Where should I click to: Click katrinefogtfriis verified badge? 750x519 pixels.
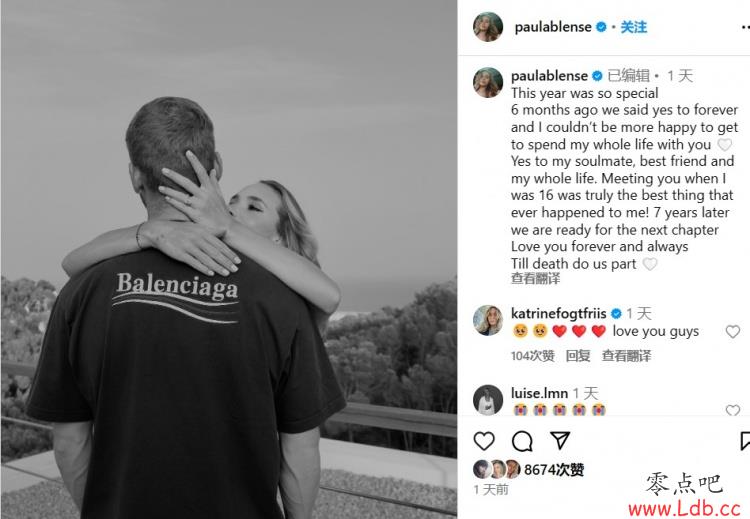pyautogui.click(x=617, y=314)
